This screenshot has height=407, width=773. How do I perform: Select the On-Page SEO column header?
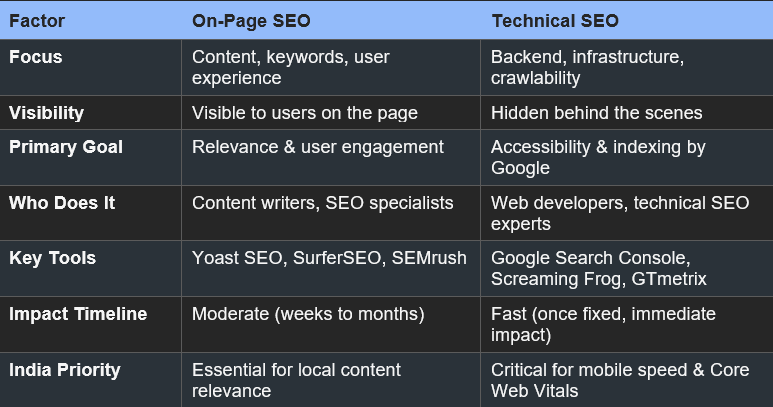pos(252,20)
